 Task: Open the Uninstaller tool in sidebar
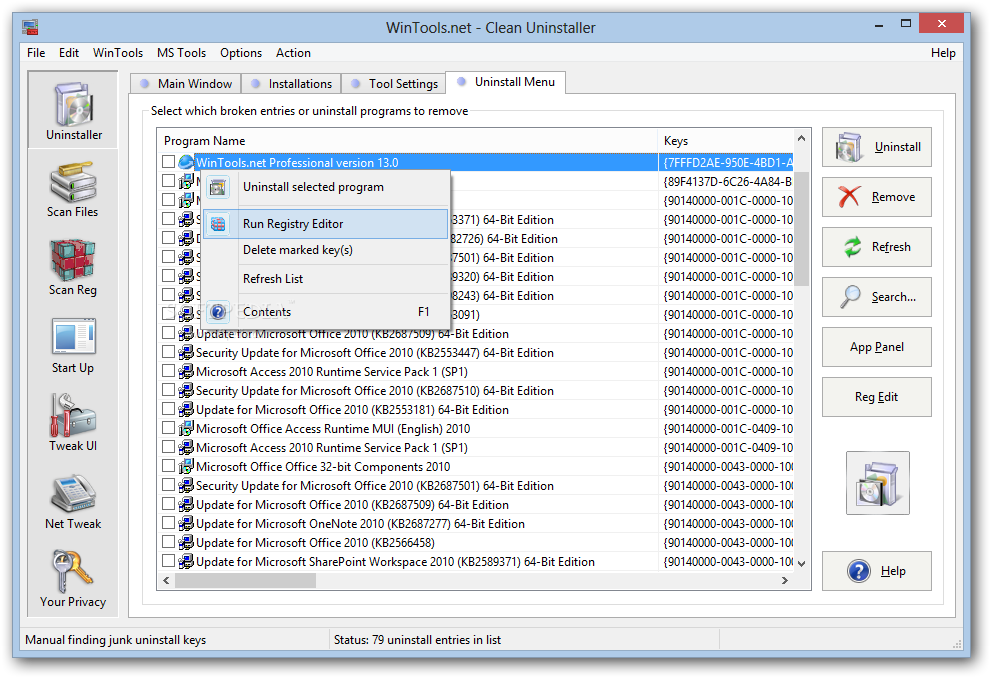coord(73,111)
